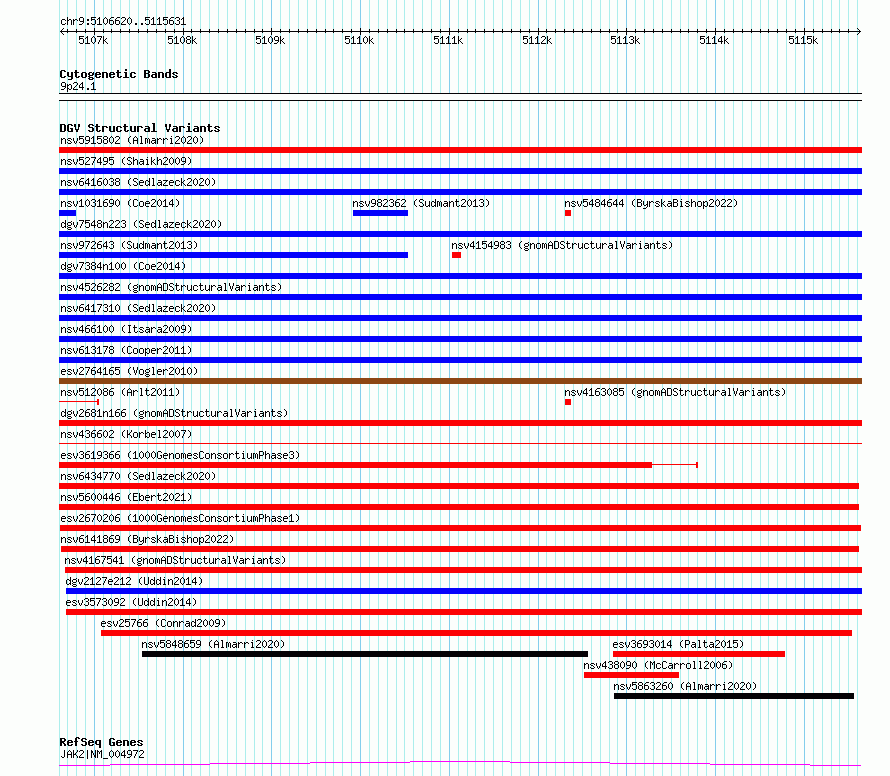The height and width of the screenshot is (776, 890).
Task: Select esv2670206 (1000GenomesConsortiumPhase1) label
Action: coord(180,518)
